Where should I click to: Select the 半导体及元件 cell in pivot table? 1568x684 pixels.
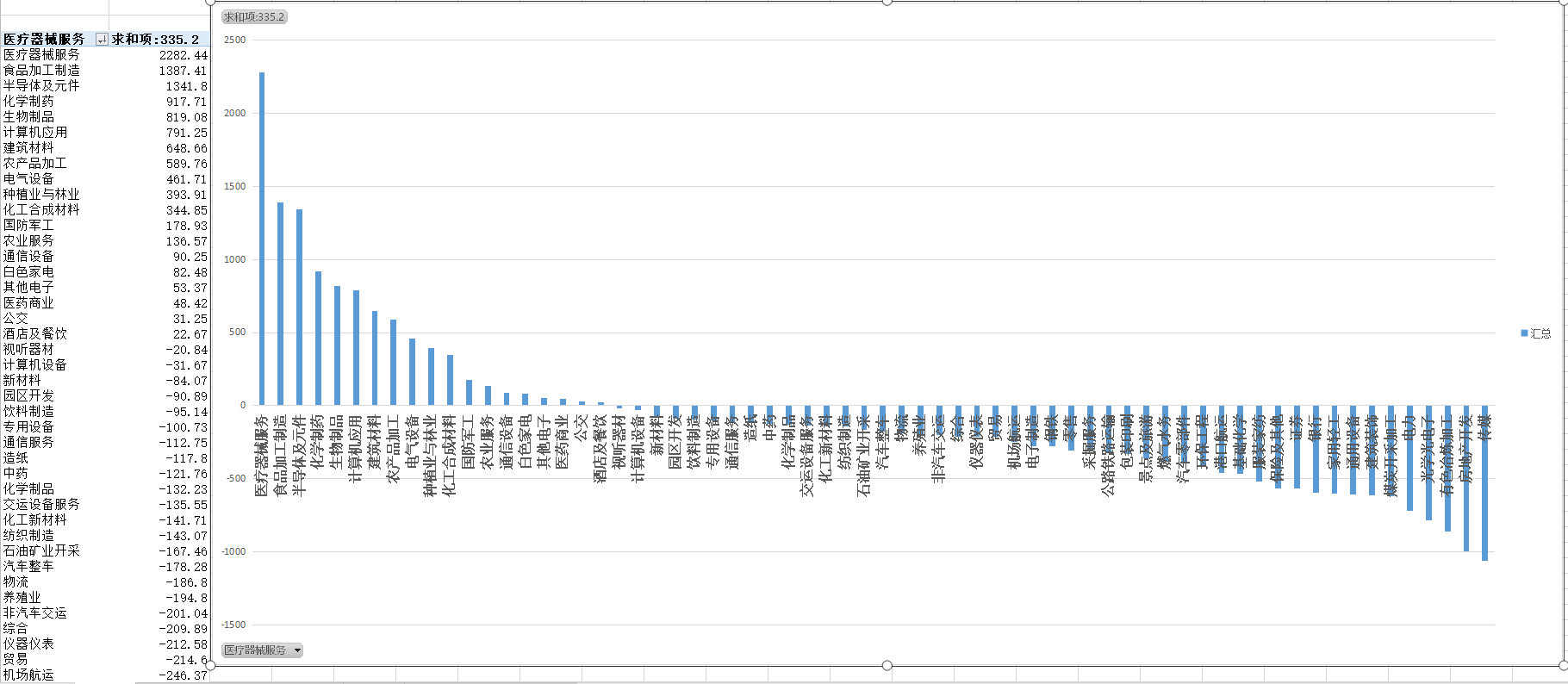click(41, 86)
